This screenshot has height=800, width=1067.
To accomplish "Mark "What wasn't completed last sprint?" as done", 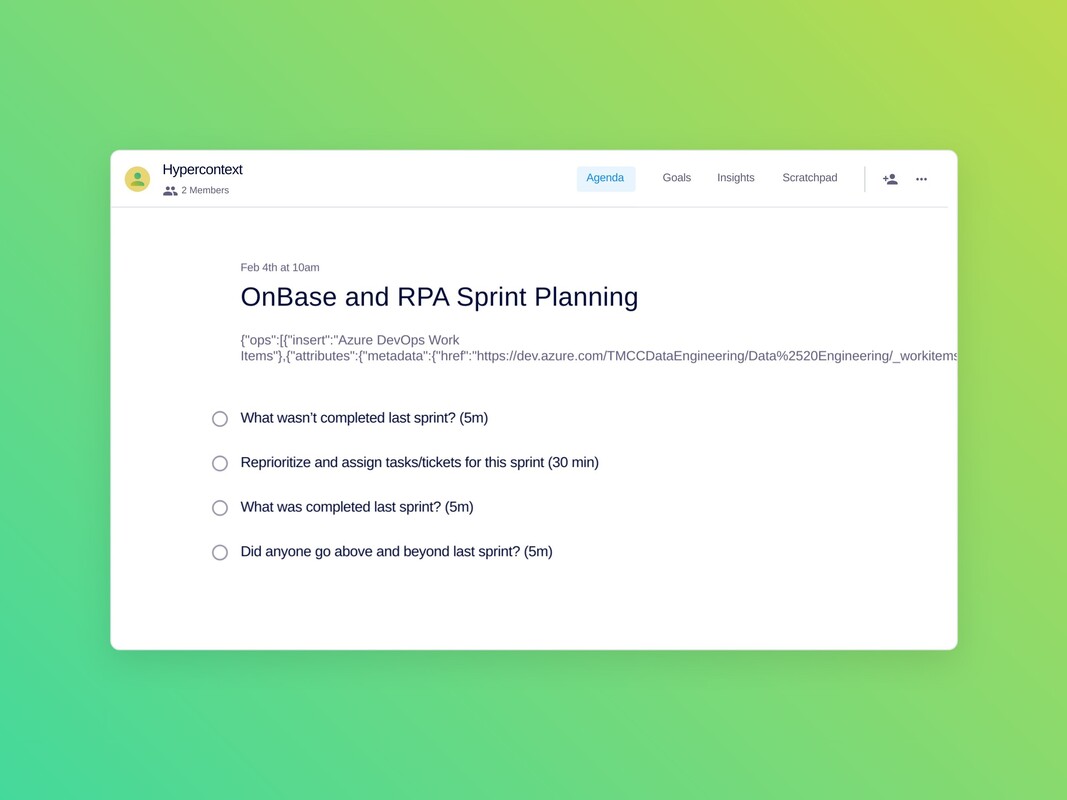I will (x=220, y=418).
